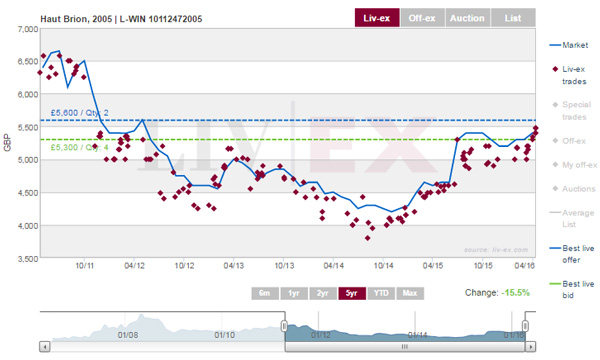Image resolution: width=600 pixels, height=360 pixels.
Task: Click the Off-ex diamond legend icon
Action: coord(555,141)
